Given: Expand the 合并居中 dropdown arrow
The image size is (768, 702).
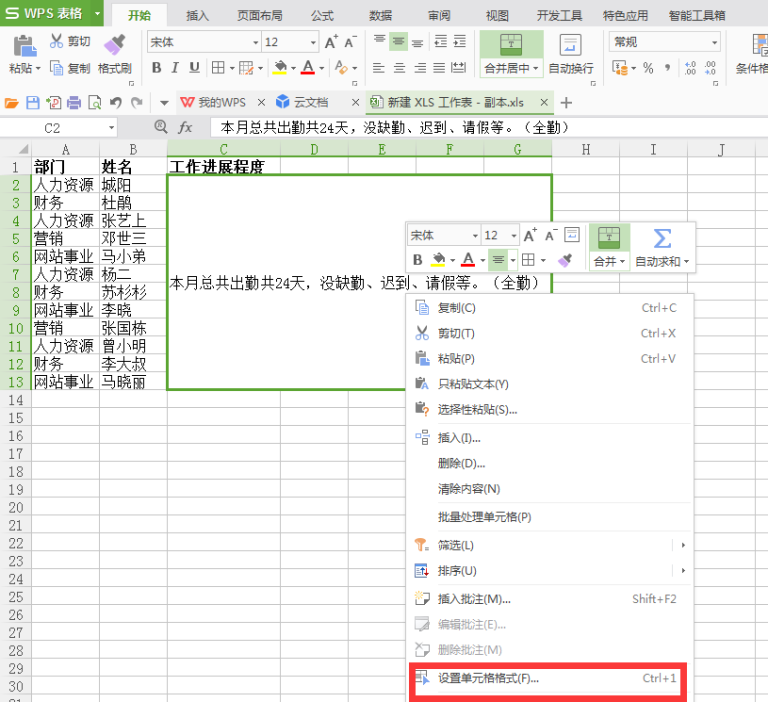Looking at the screenshot, I should (535, 68).
